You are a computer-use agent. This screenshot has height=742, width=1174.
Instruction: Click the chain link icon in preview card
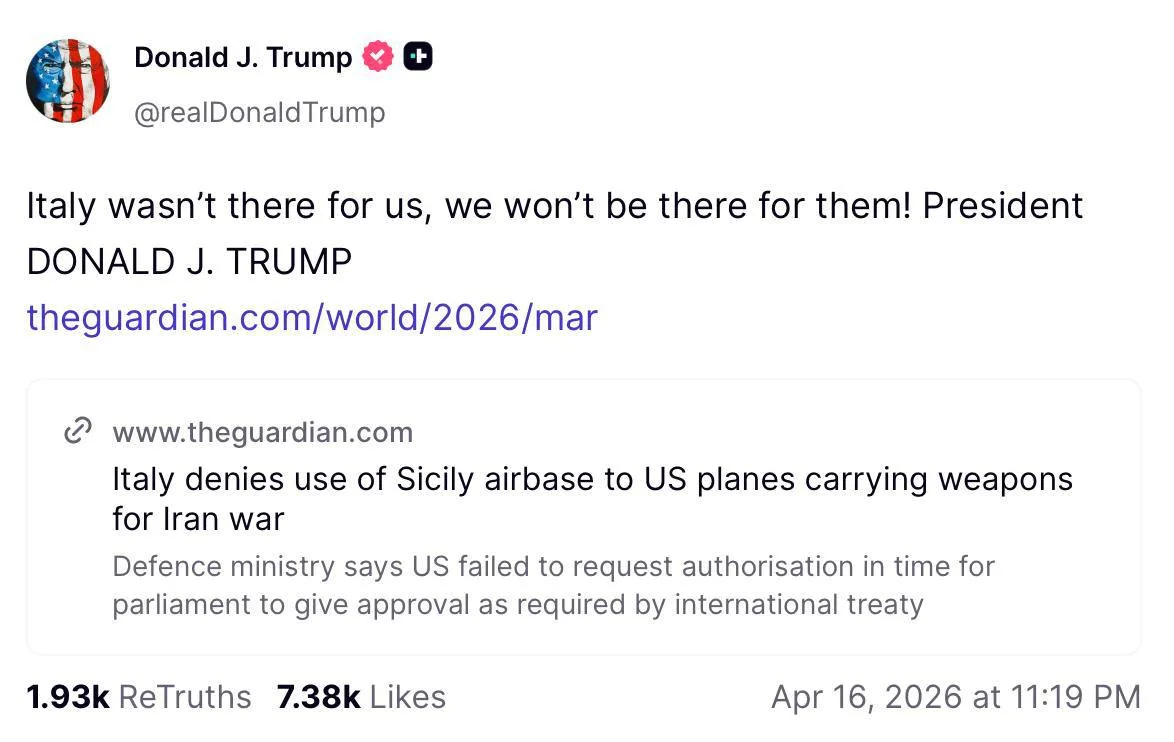coord(78,432)
